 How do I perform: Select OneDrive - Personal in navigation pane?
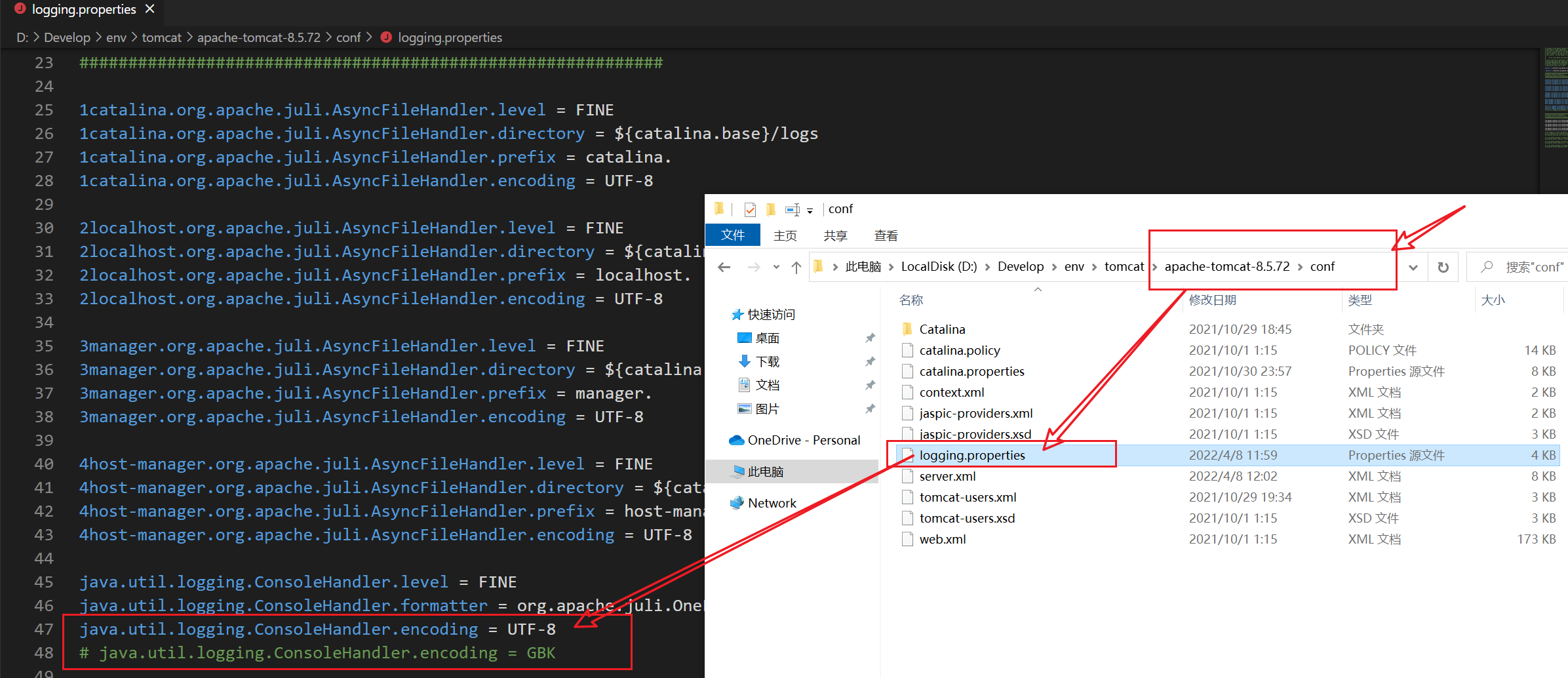[x=795, y=440]
